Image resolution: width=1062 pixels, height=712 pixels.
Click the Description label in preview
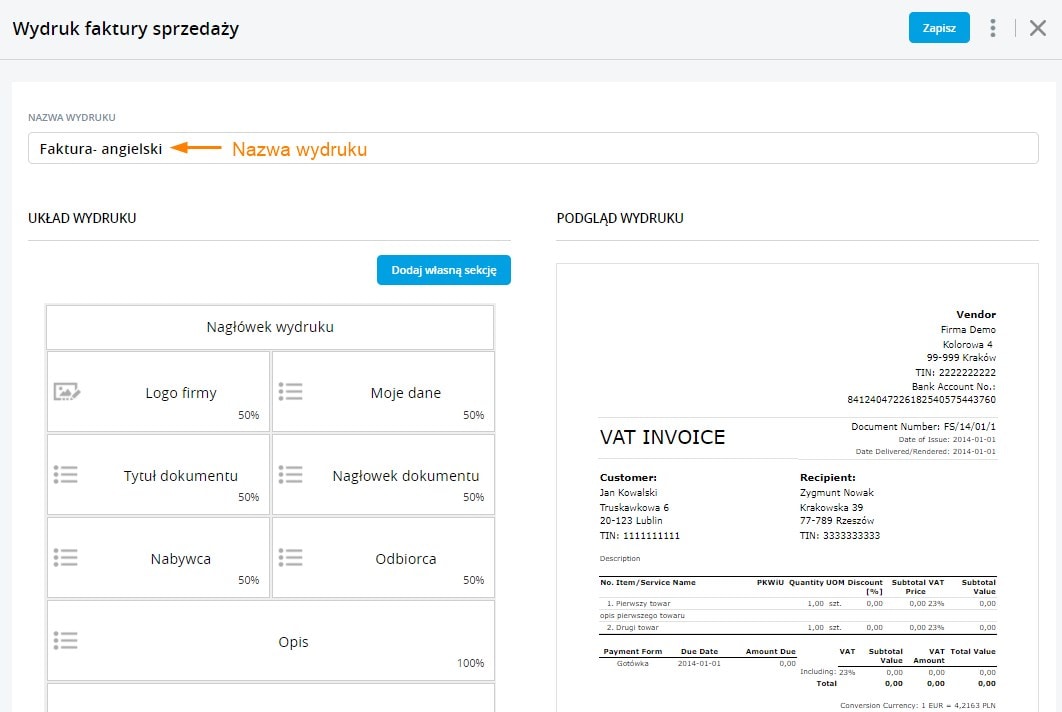coord(620,559)
